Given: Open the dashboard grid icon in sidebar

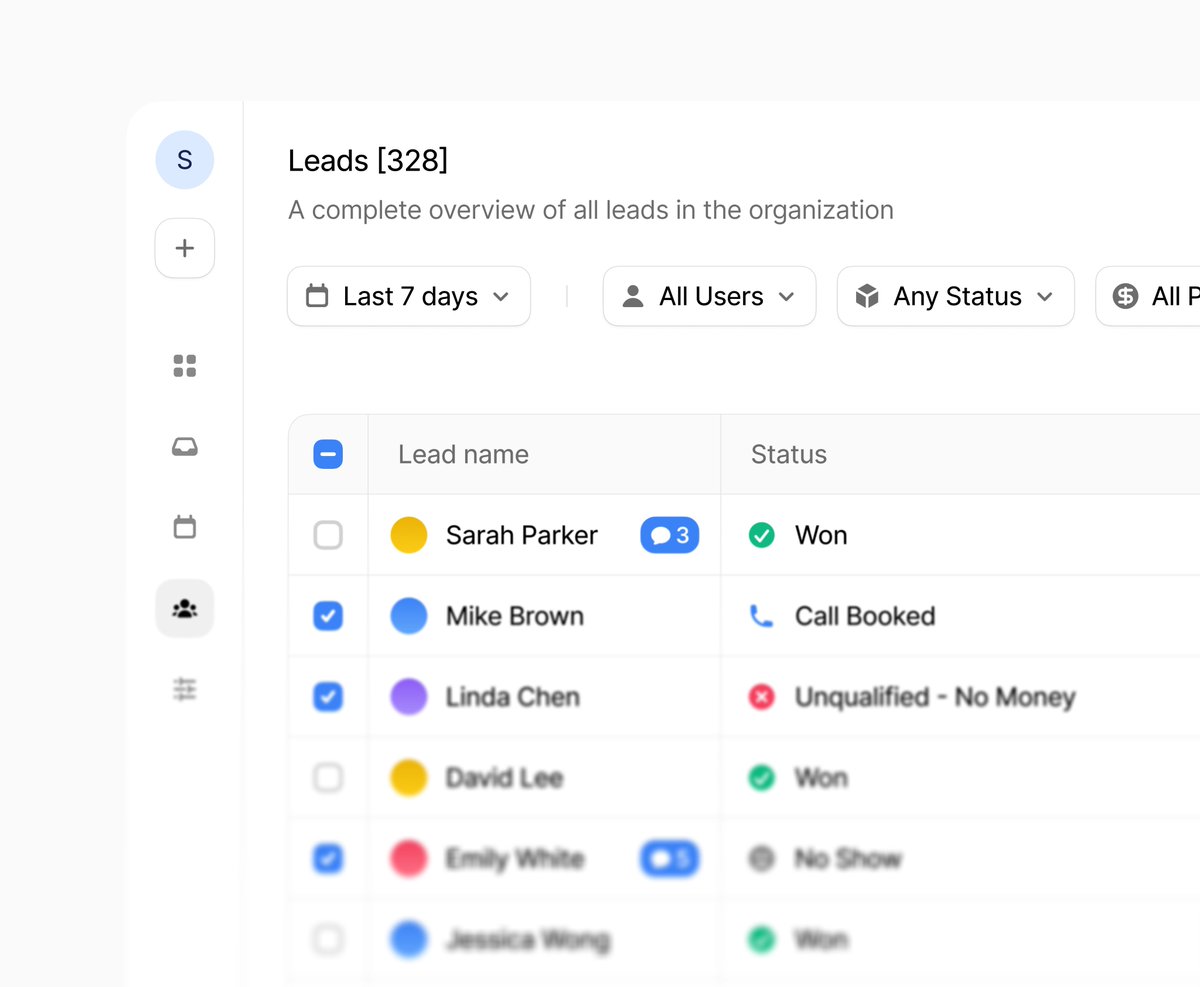Looking at the screenshot, I should point(185,366).
